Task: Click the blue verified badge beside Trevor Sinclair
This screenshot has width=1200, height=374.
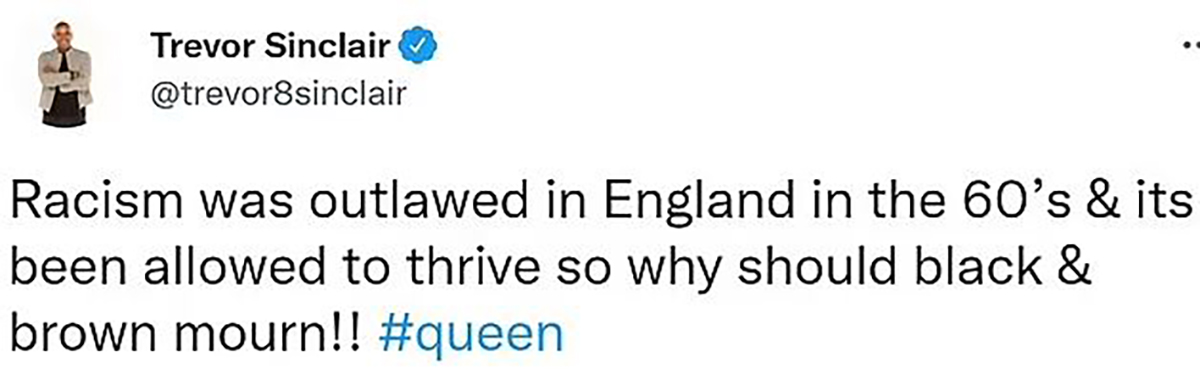Action: click(x=417, y=46)
